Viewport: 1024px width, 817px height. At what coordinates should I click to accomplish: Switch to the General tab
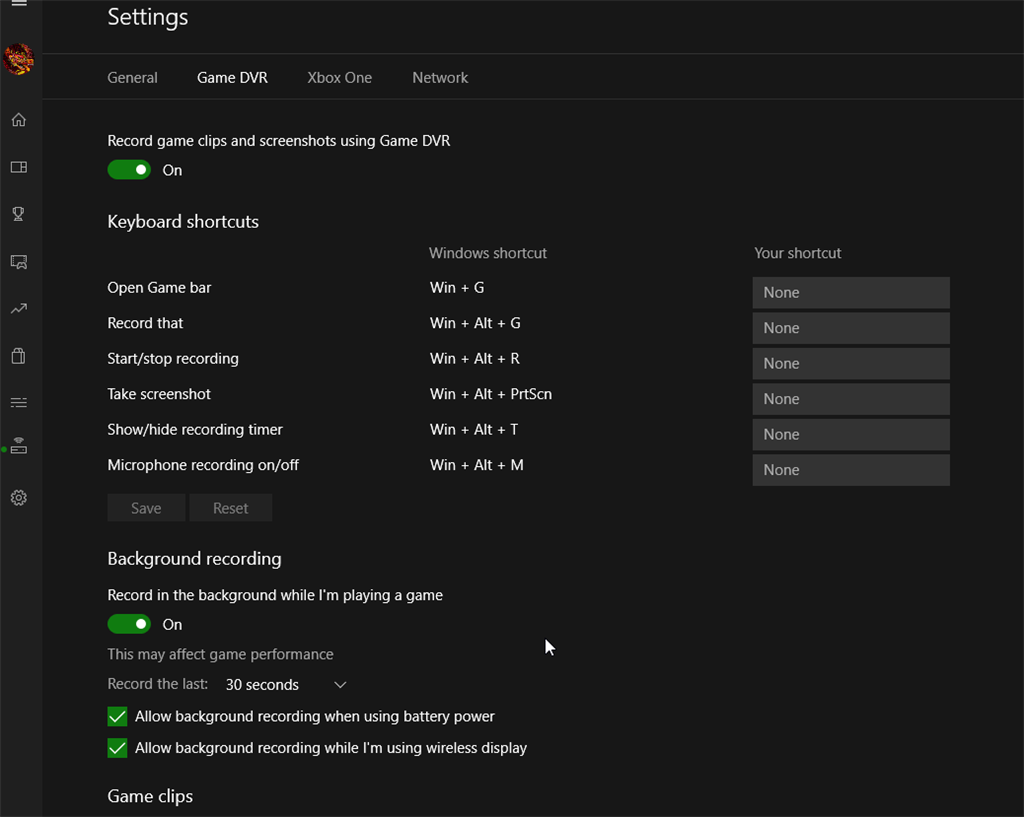click(x=133, y=78)
